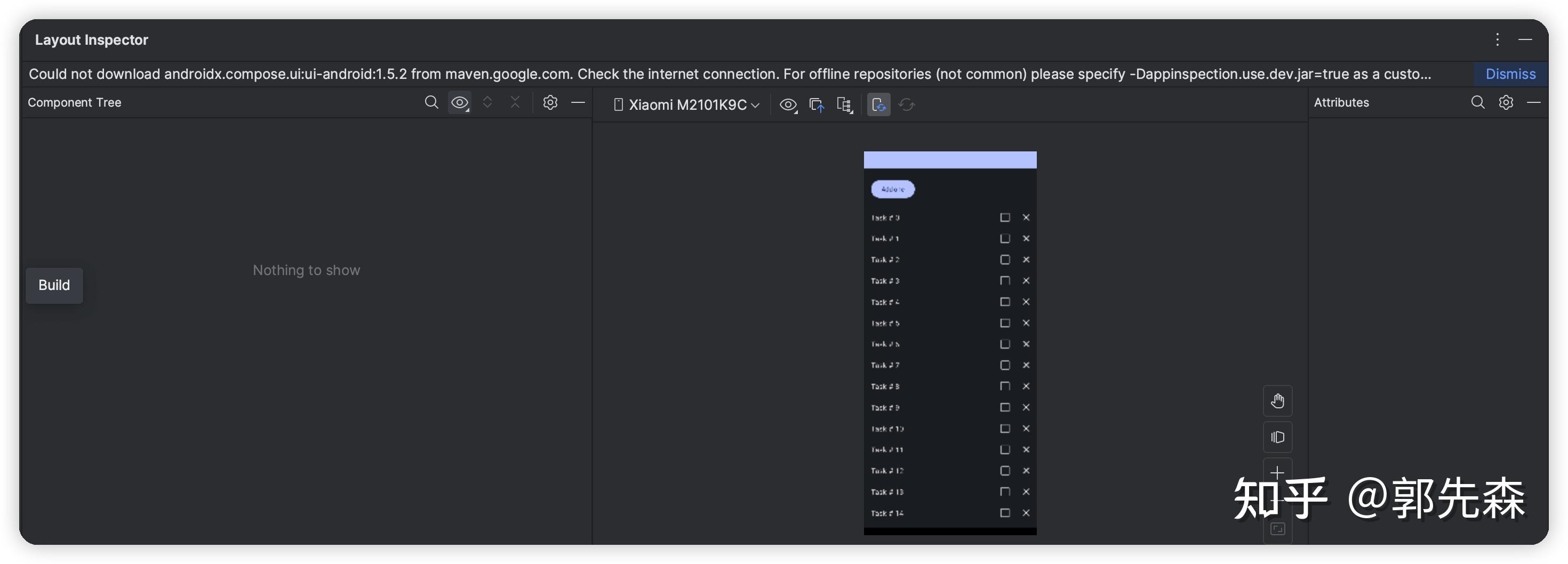Click the Load Overlay icon
Screen dimensions: 1568x564
pyautogui.click(x=817, y=104)
